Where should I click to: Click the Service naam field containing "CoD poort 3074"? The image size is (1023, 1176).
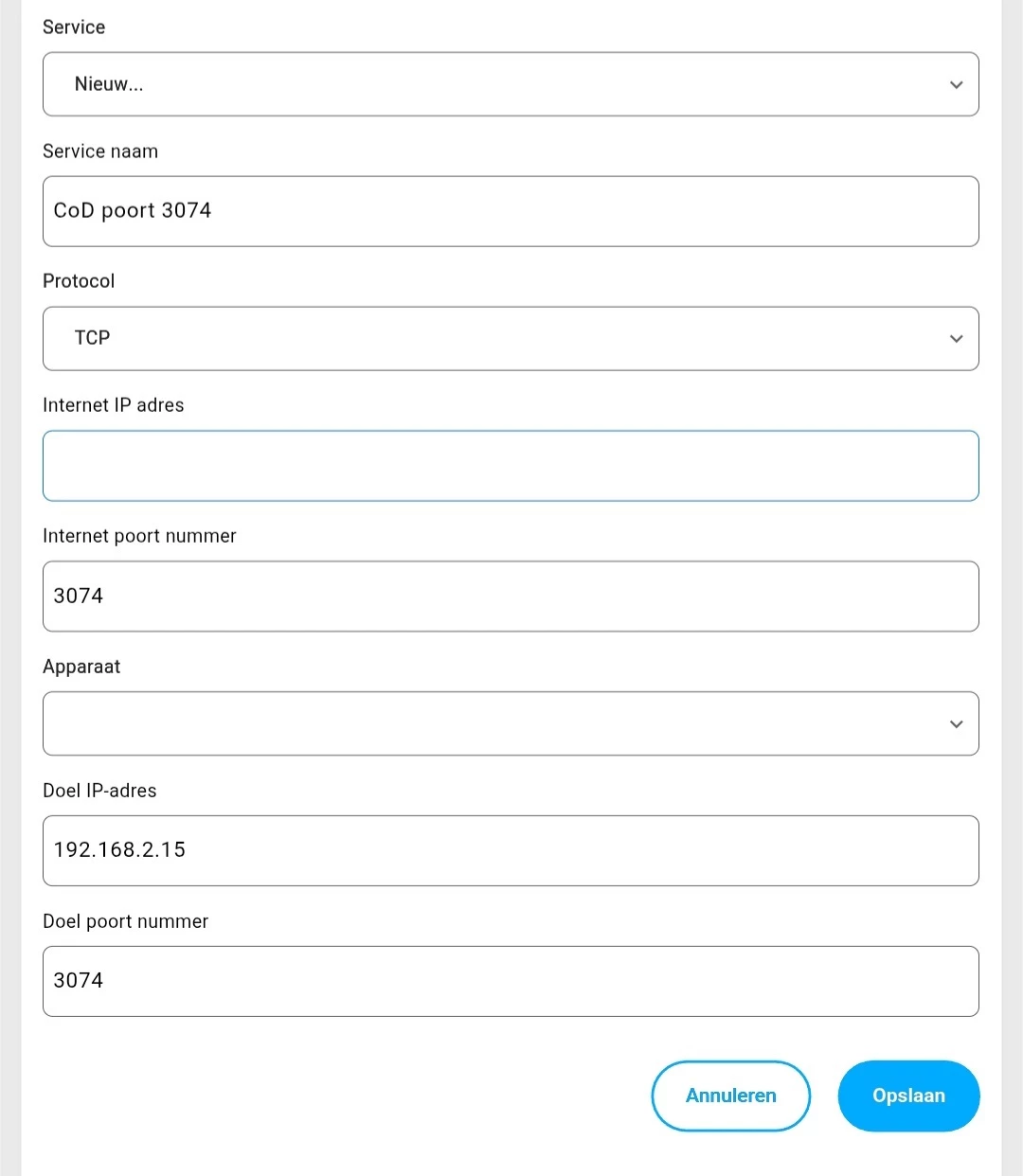coord(511,211)
